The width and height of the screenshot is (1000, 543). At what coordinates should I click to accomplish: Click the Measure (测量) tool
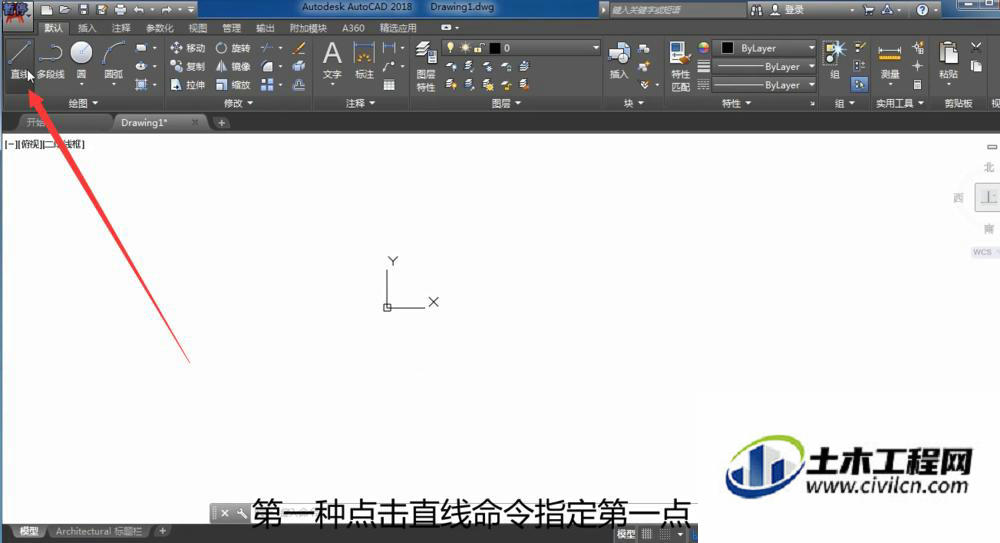click(890, 61)
